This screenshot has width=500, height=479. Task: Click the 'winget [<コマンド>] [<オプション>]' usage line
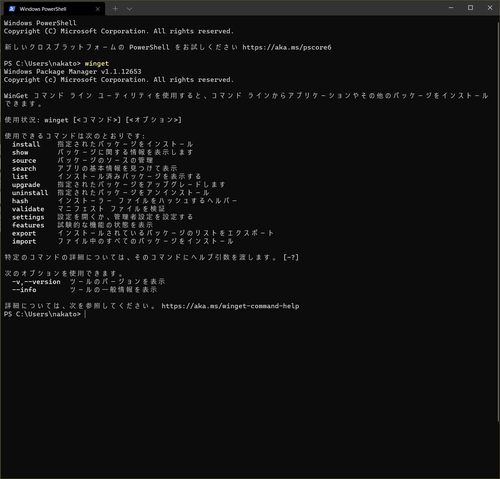[113, 120]
